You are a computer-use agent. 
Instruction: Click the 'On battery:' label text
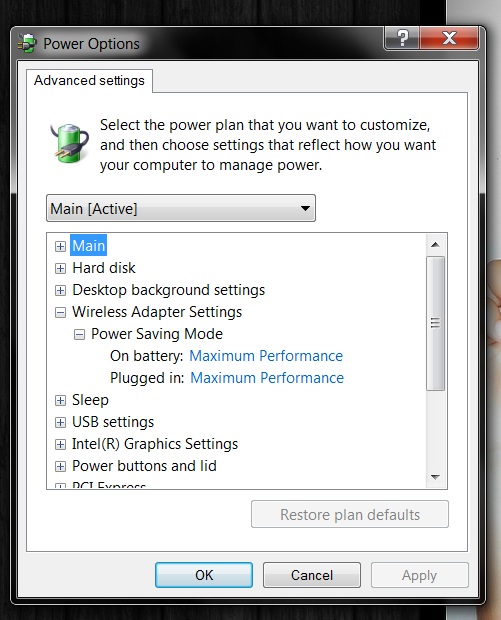146,356
